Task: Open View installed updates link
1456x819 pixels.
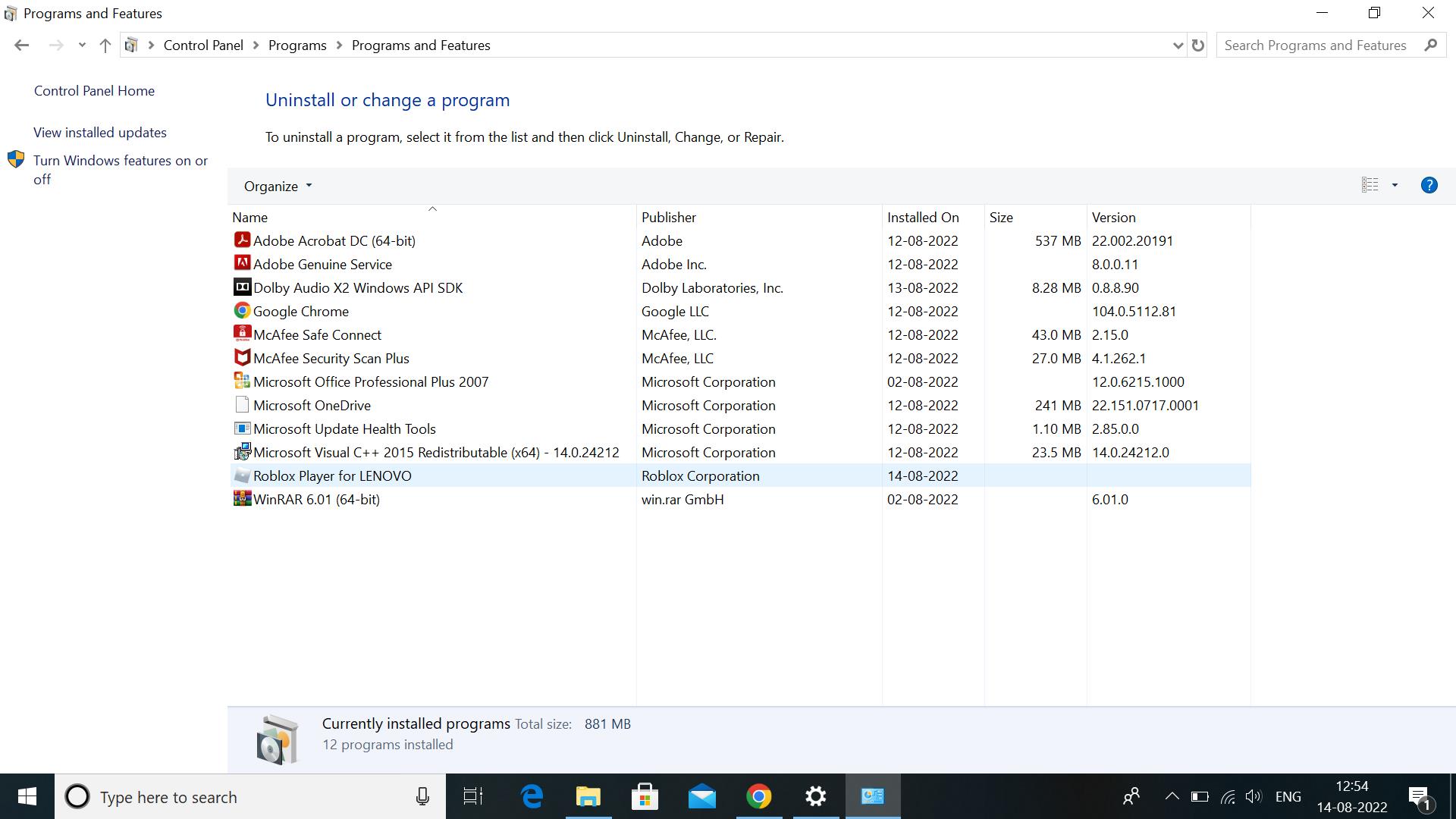Action: click(100, 133)
